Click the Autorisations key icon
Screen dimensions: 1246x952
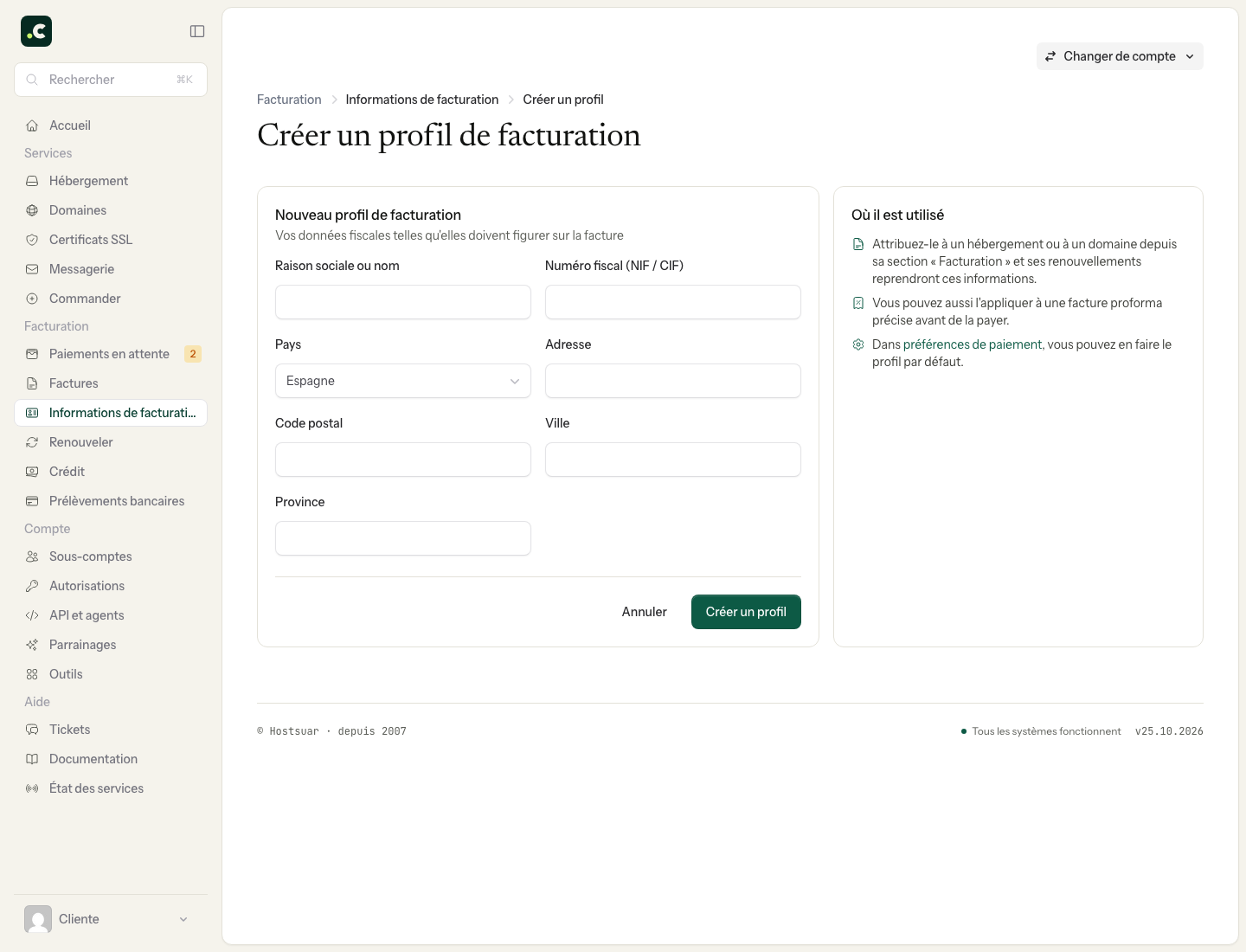(32, 586)
